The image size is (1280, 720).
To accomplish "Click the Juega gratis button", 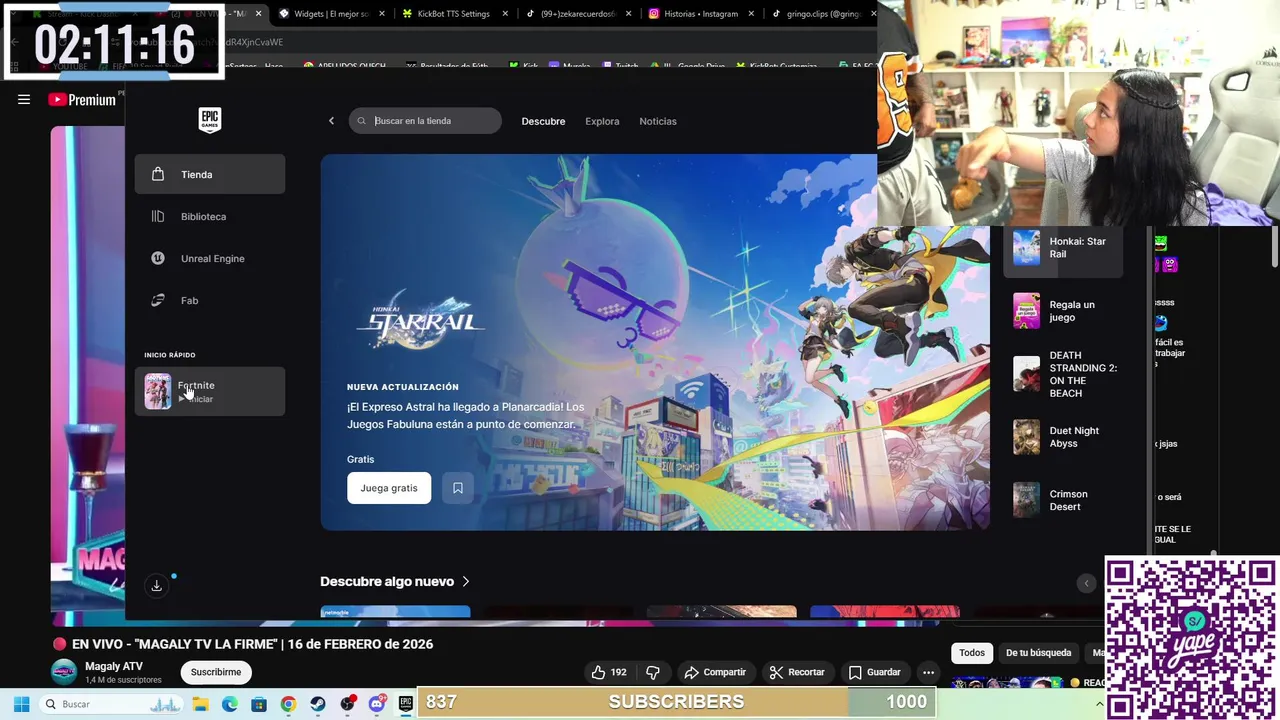I will pos(389,488).
